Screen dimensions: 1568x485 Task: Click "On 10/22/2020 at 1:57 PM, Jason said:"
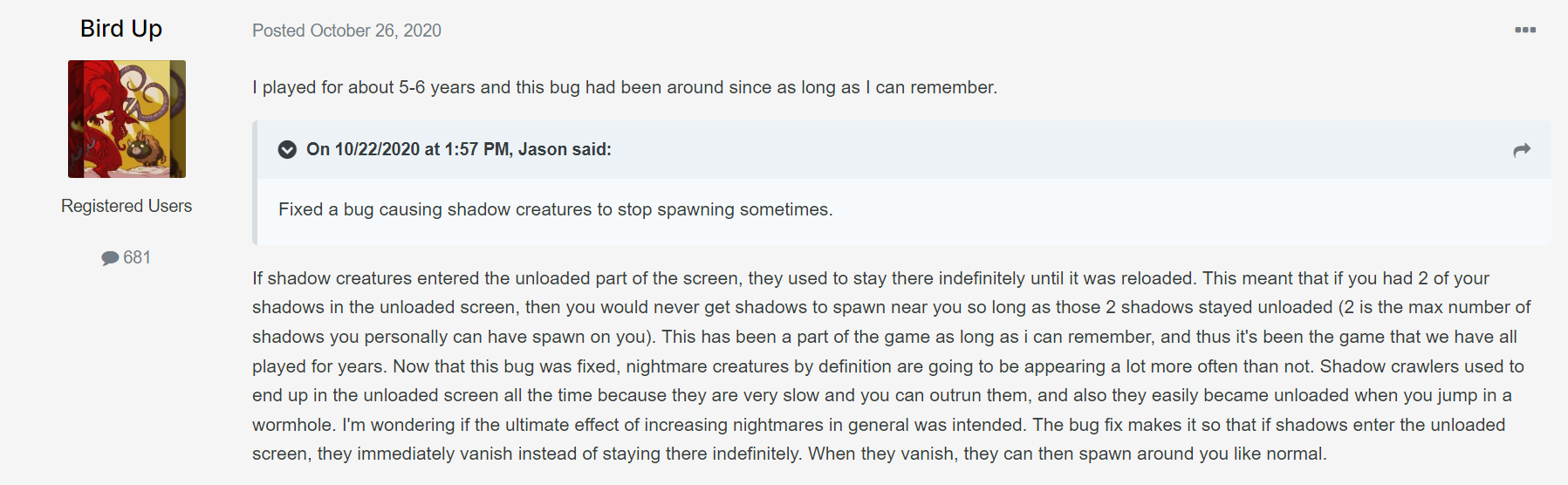[458, 149]
